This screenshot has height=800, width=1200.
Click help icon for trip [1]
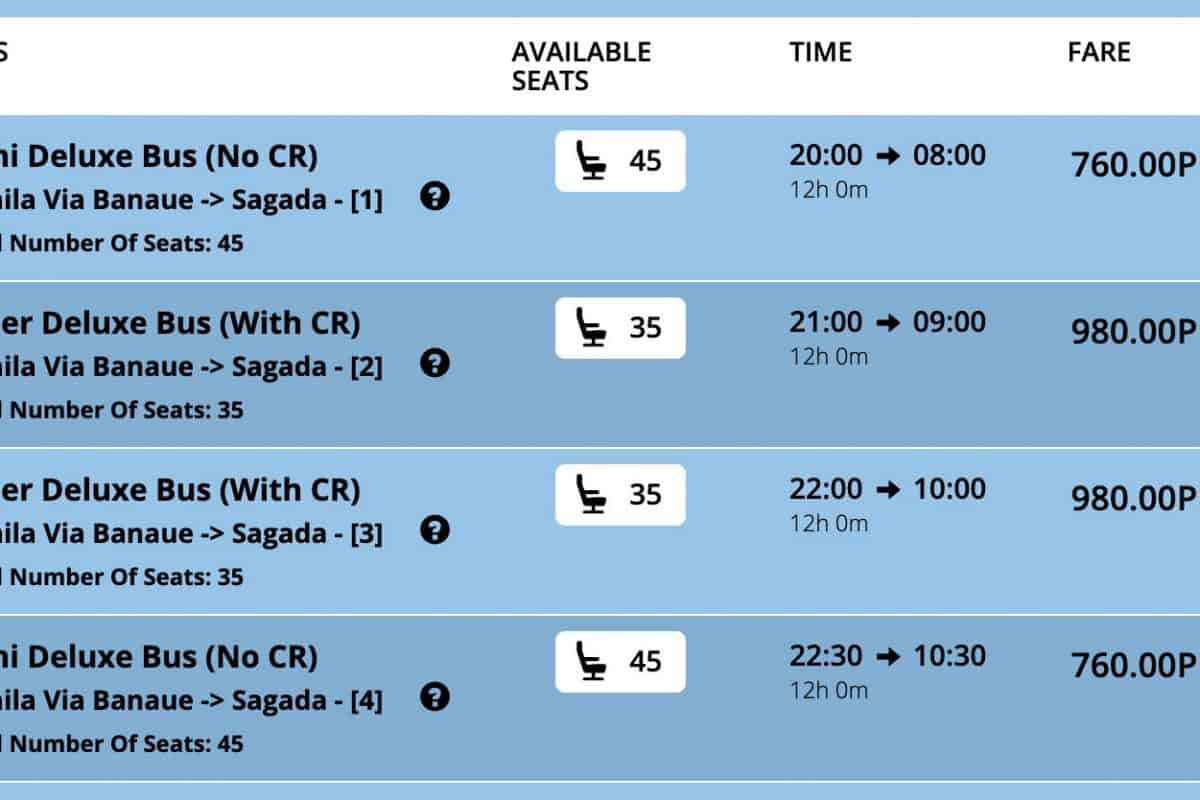pos(434,197)
